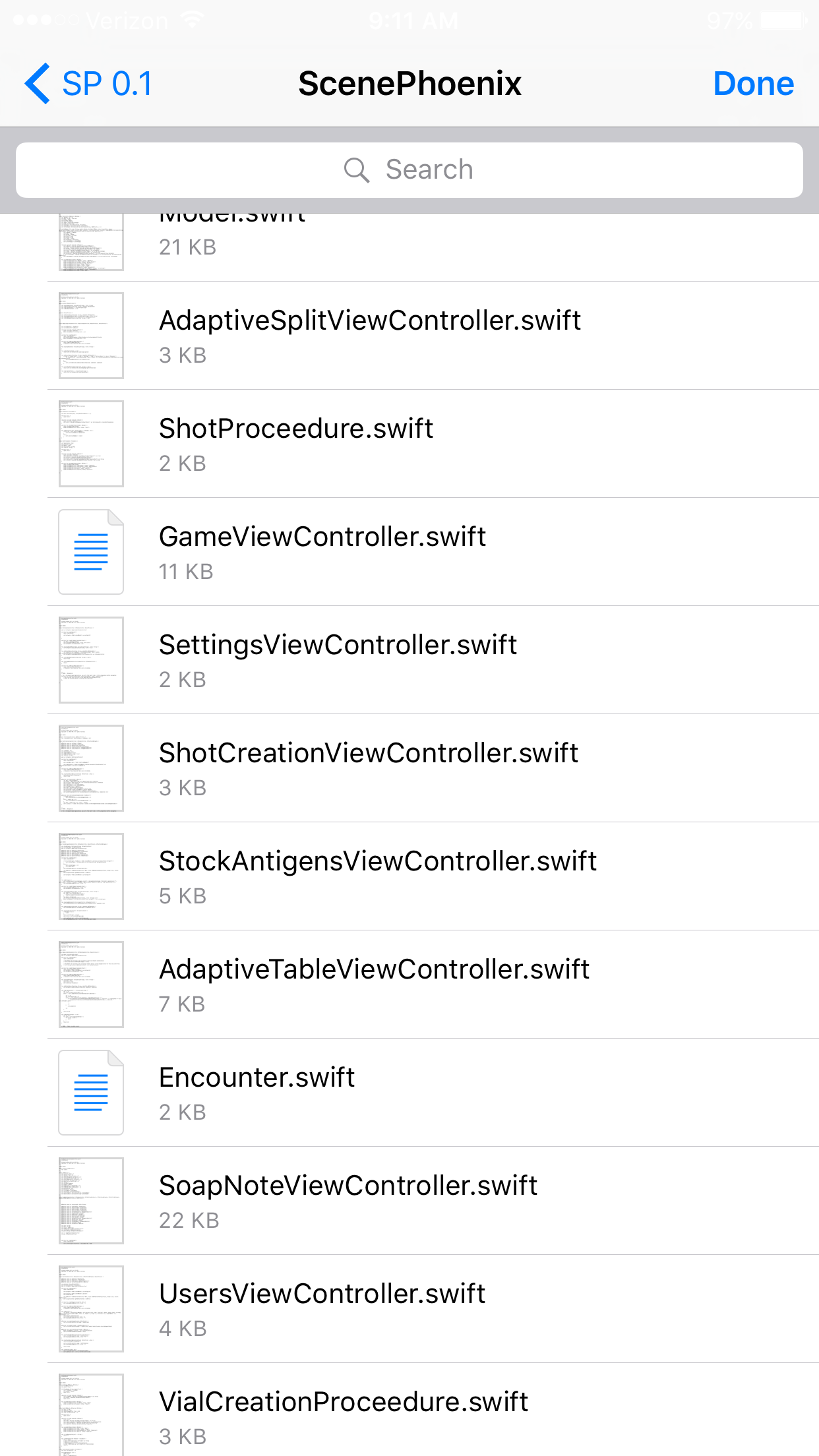Select StockAntigensViewController.swift file row
This screenshot has width=819, height=1456.
(x=433, y=876)
